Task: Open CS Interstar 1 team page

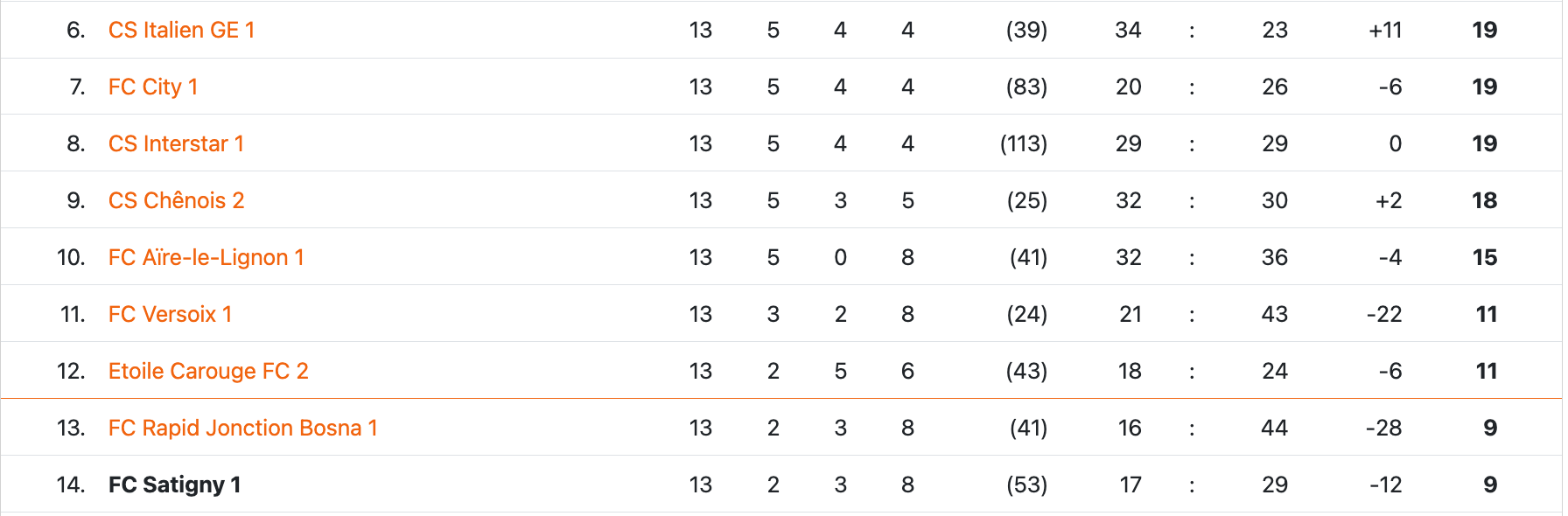Action: click(176, 143)
